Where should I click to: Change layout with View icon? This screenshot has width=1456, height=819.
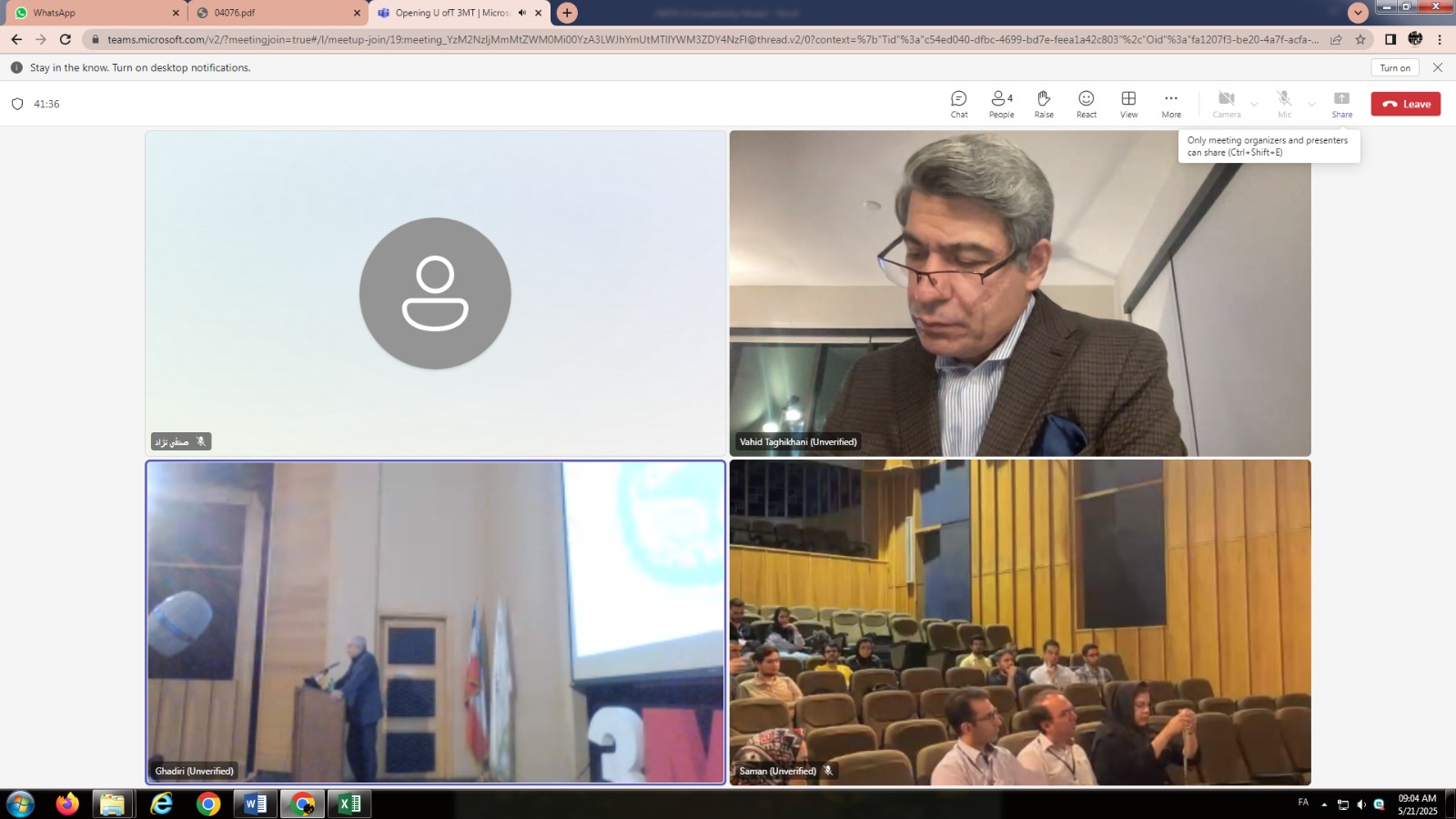coord(1128,104)
